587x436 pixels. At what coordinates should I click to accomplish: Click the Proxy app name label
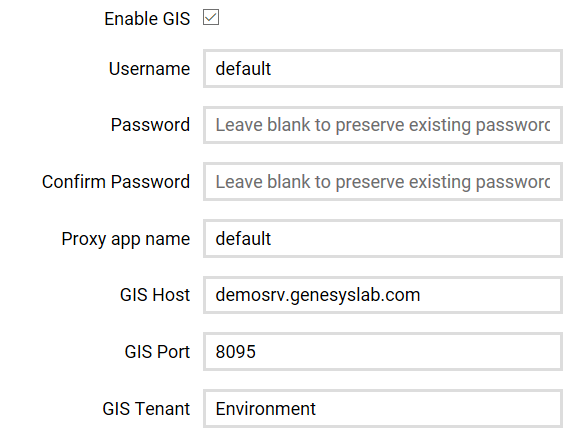(126, 239)
